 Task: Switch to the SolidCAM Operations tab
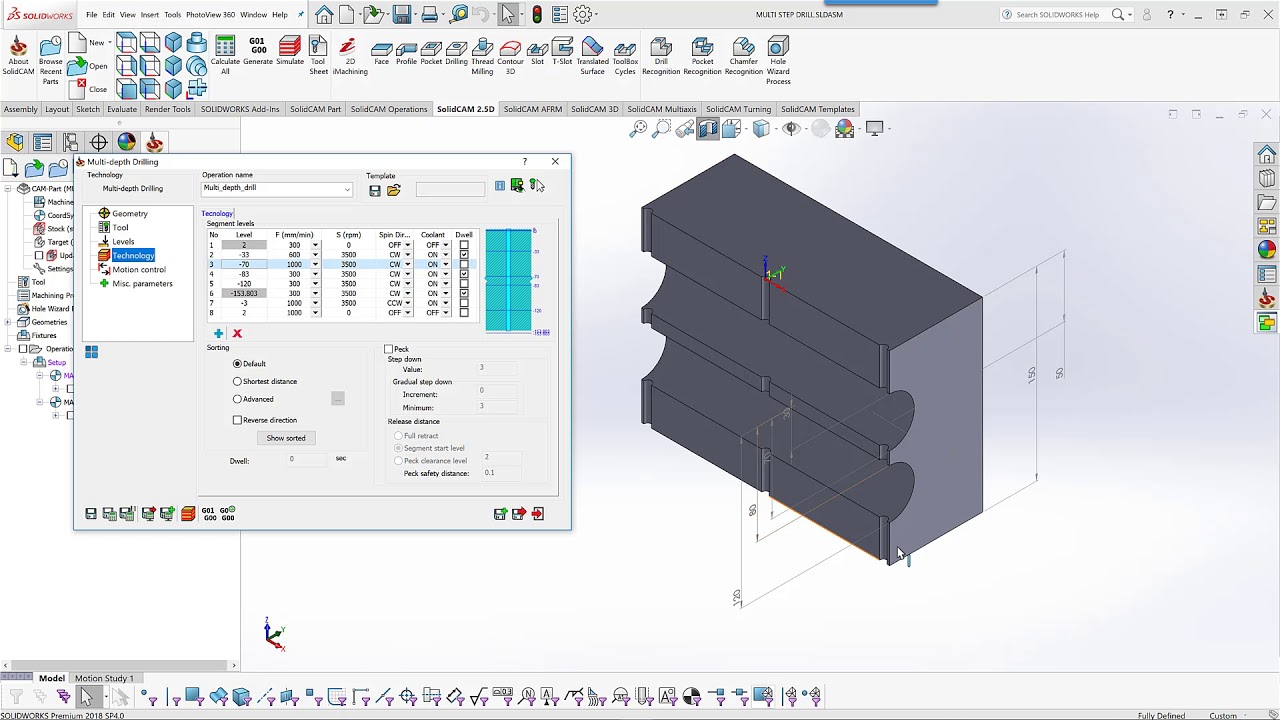click(x=389, y=109)
